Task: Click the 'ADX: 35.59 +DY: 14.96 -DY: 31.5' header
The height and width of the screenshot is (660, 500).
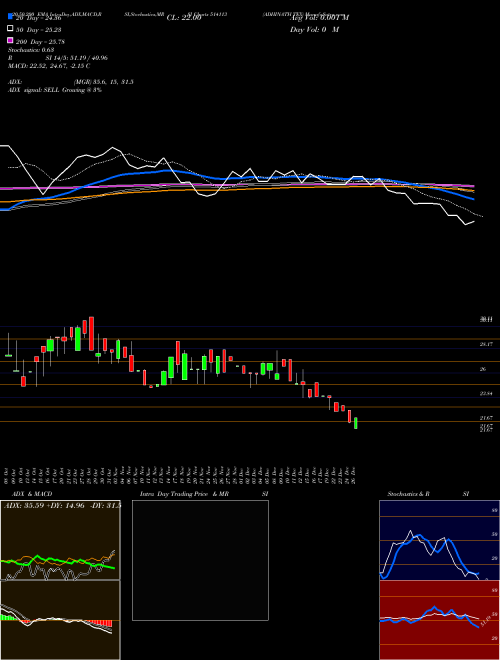Action: coord(62,505)
